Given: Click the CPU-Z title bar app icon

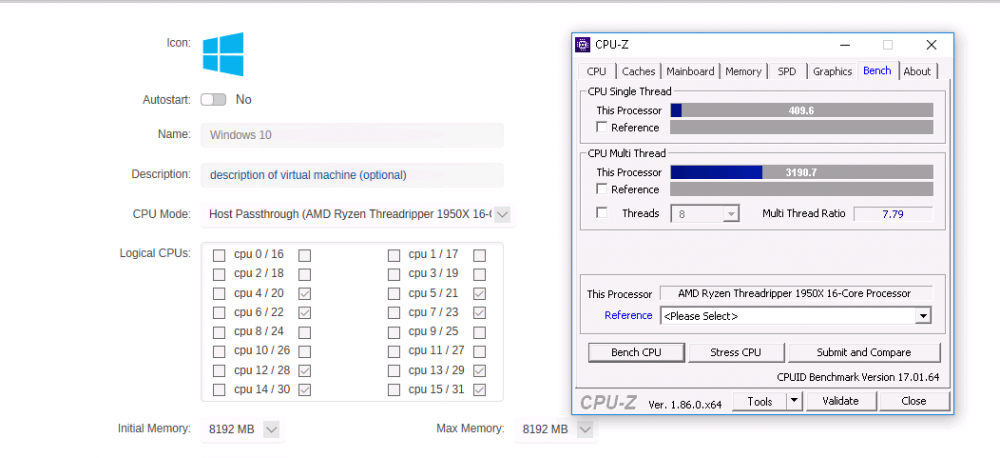Looking at the screenshot, I should coord(582,45).
